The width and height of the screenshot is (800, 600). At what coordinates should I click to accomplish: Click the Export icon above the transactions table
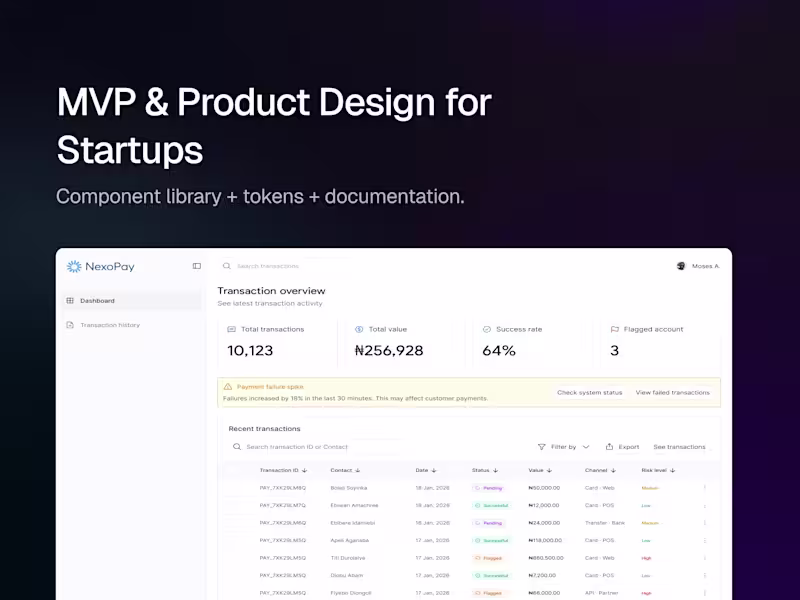pyautogui.click(x=610, y=447)
